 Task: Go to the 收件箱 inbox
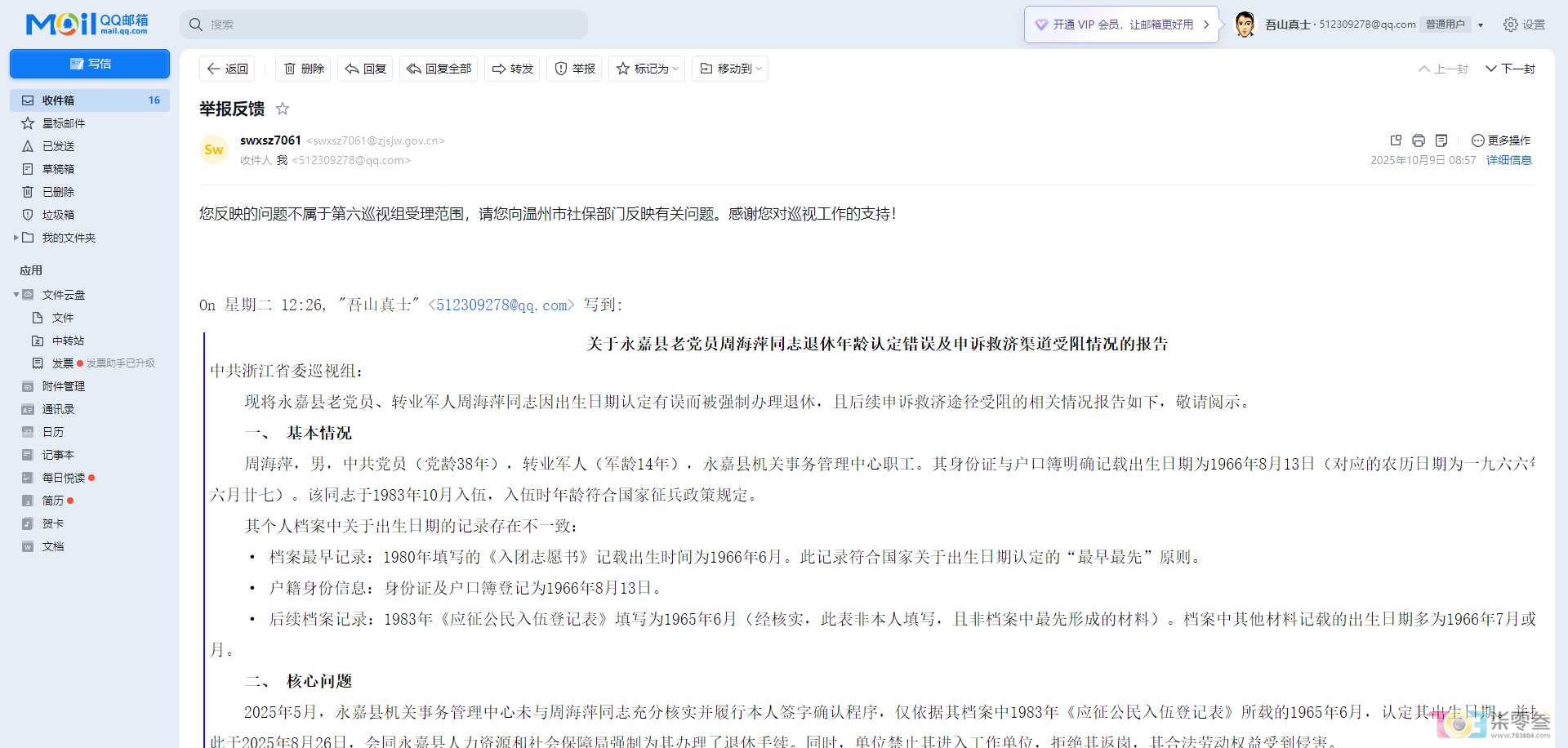pyautogui.click(x=58, y=100)
